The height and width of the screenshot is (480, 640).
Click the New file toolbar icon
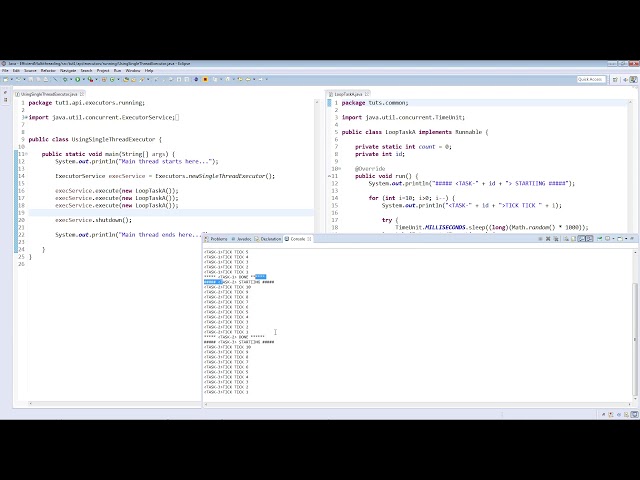[5, 80]
